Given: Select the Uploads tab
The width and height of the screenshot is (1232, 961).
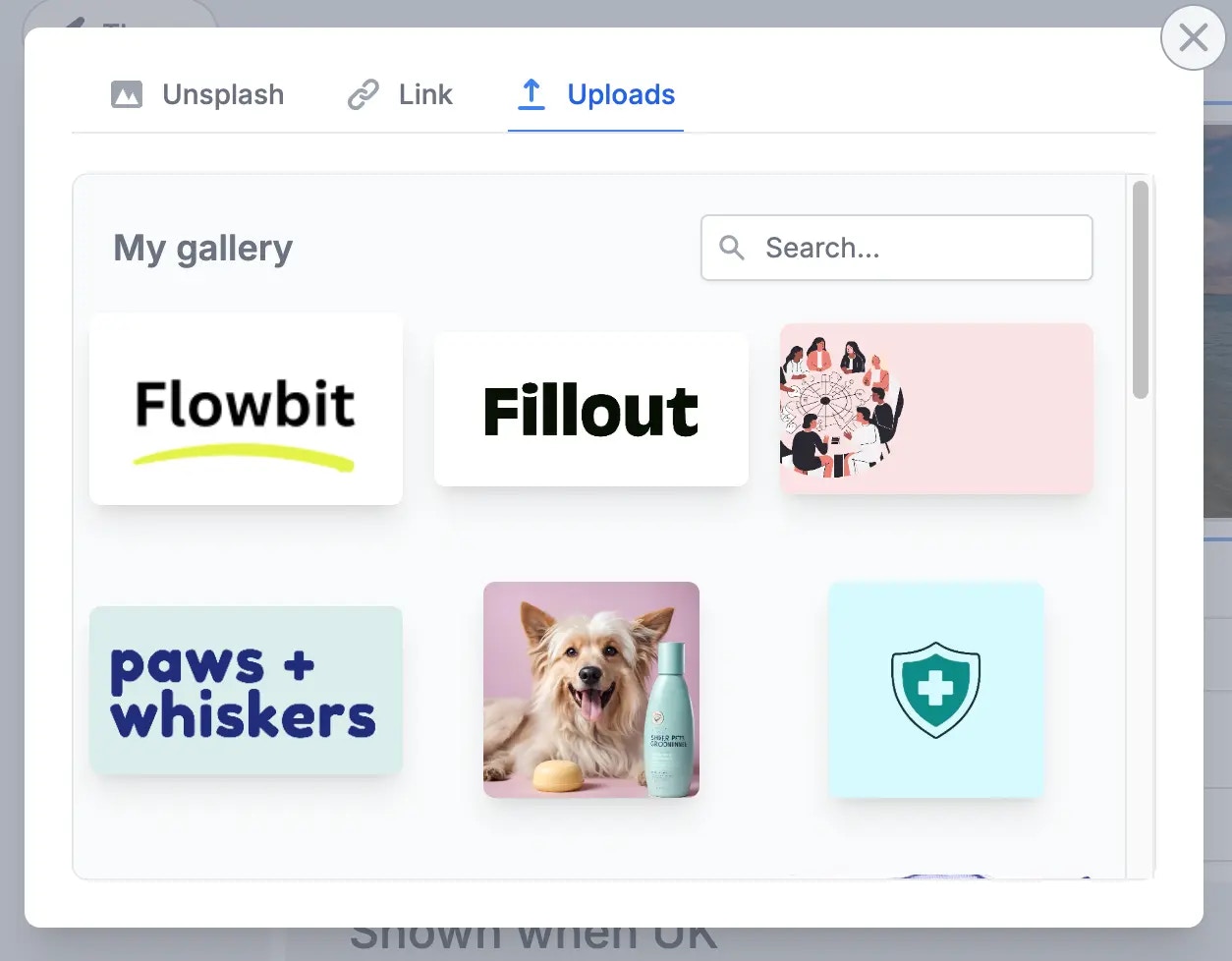Looking at the screenshot, I should tap(596, 94).
